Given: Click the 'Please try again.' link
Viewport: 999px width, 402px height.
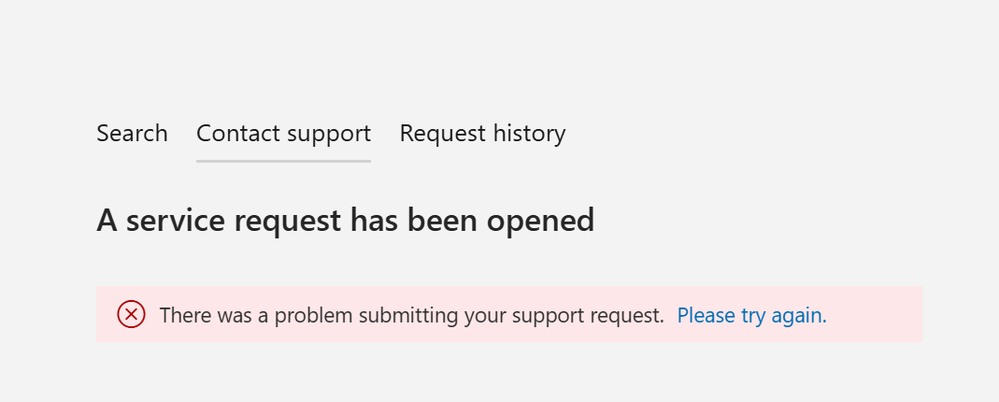Looking at the screenshot, I should tap(752, 315).
